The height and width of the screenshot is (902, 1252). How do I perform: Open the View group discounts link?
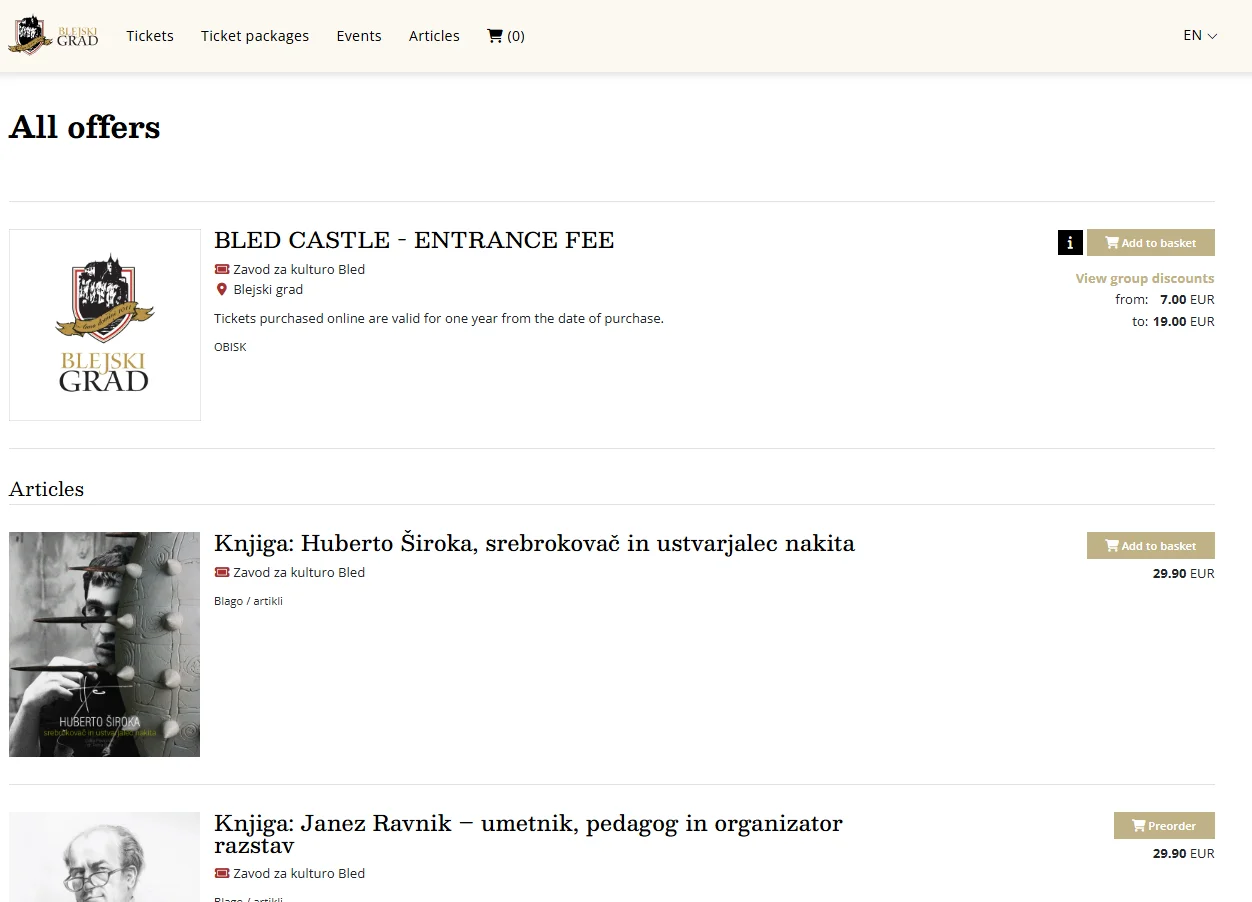click(x=1144, y=278)
